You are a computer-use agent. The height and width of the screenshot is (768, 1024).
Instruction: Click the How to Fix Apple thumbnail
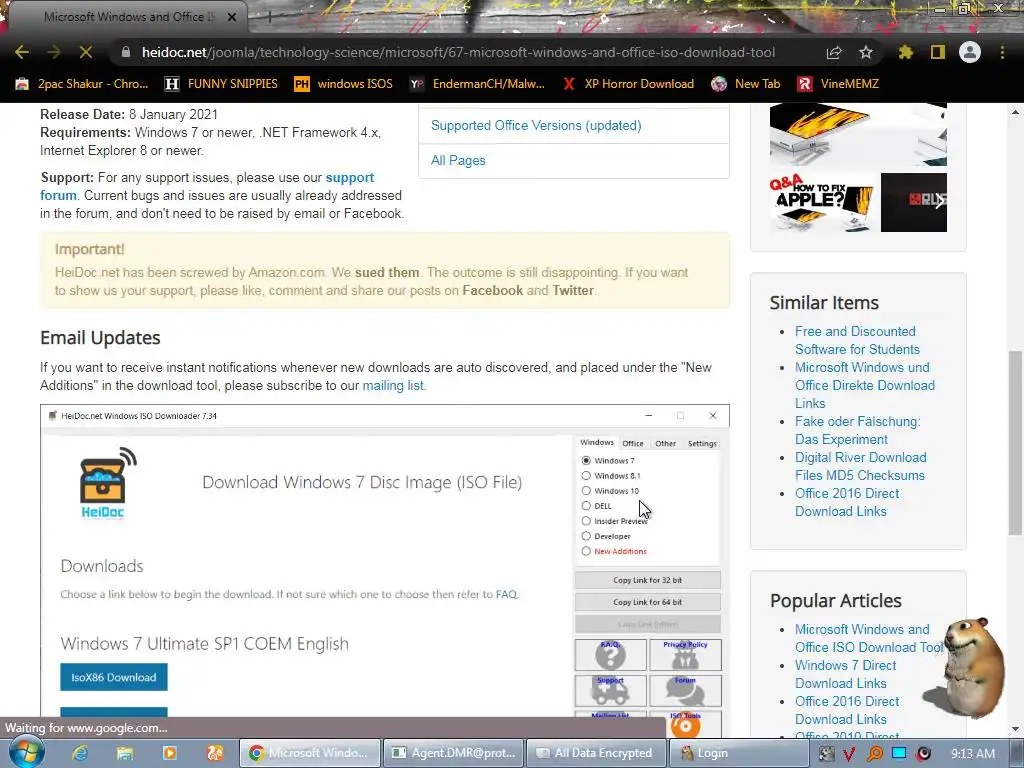coord(822,202)
